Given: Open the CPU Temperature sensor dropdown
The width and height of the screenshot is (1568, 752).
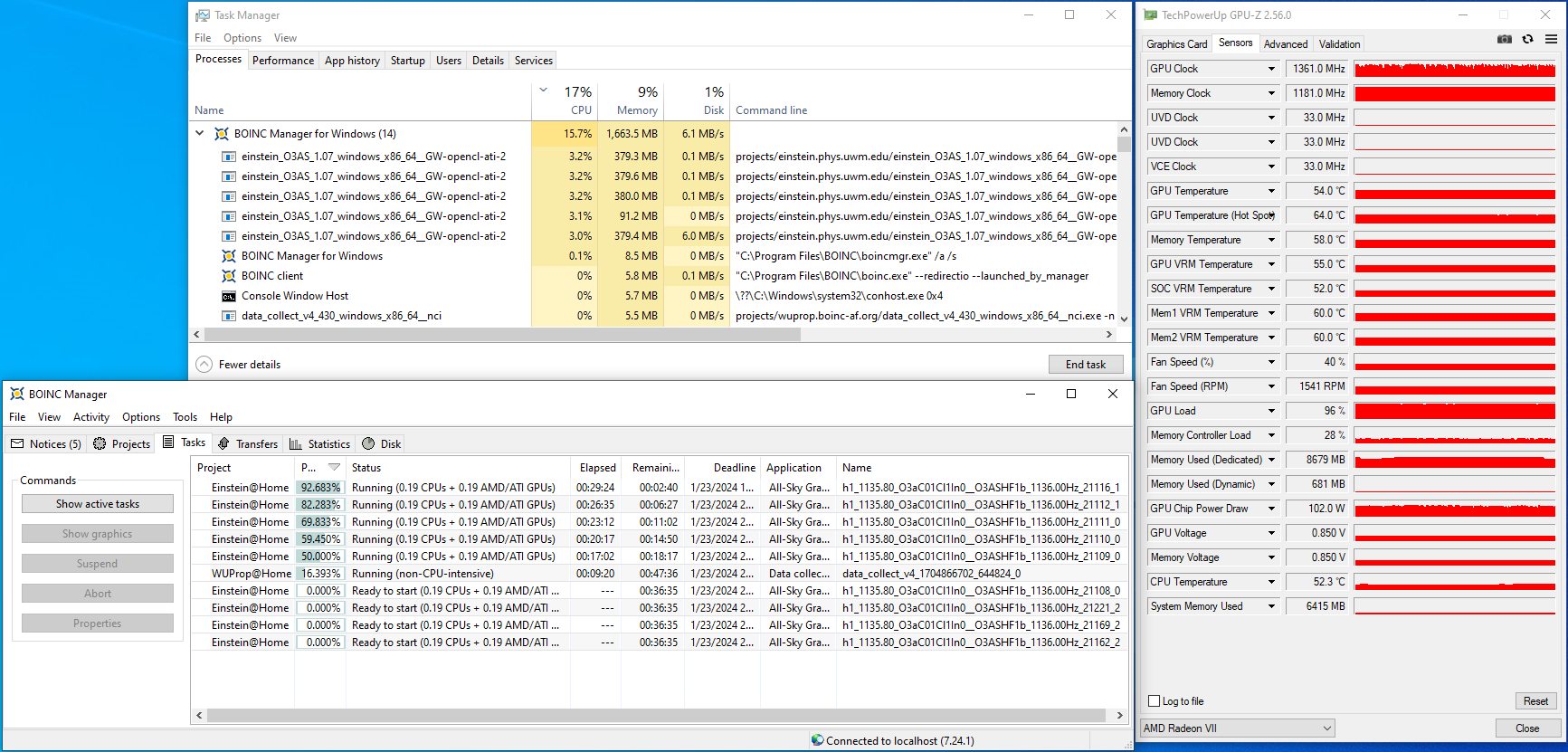Looking at the screenshot, I should point(1271,582).
